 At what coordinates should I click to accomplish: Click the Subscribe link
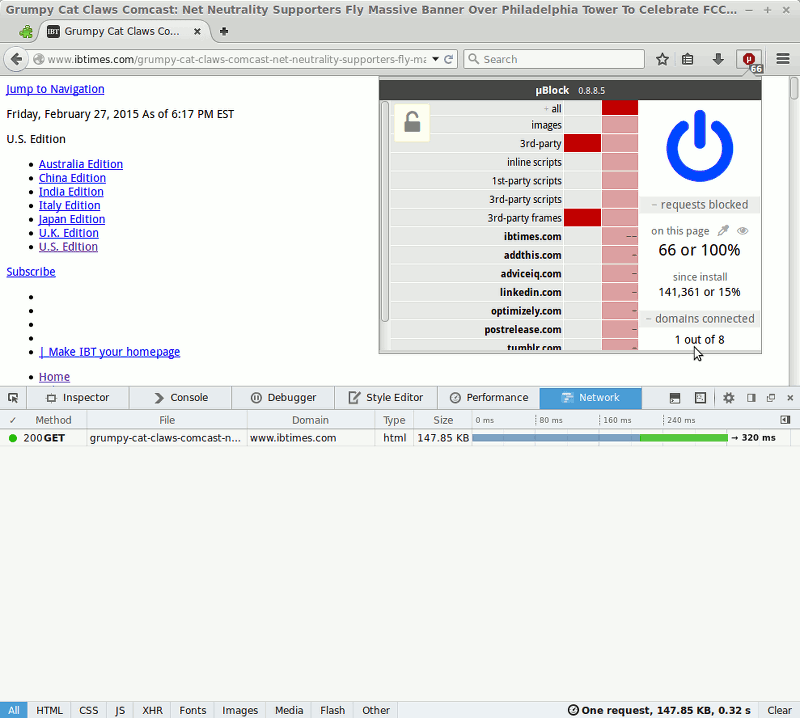[x=31, y=272]
